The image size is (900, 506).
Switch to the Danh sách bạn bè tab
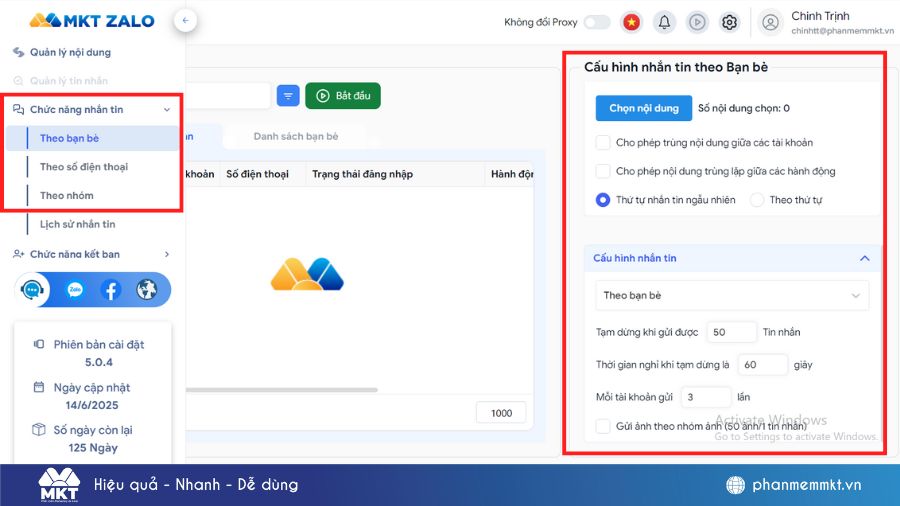coord(295,136)
